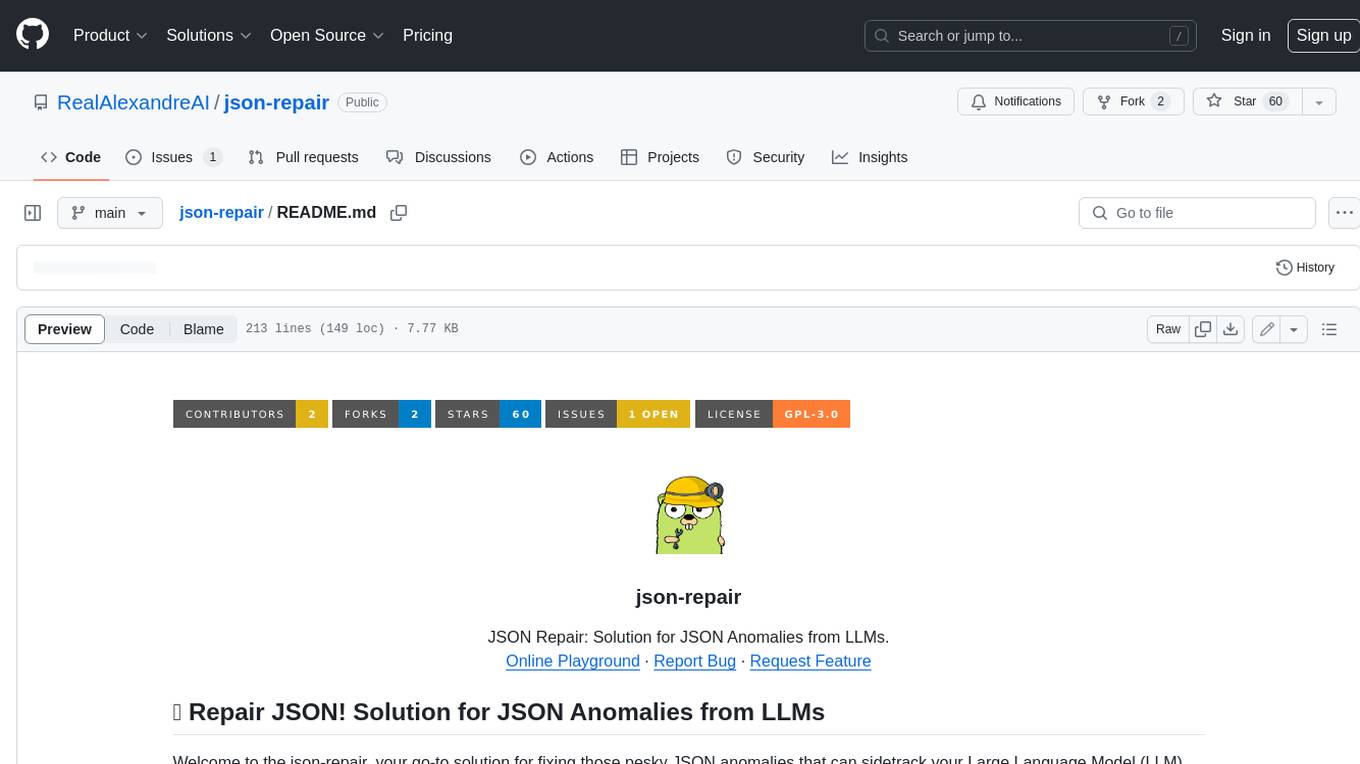Download the raw file
Screen dimensions: 1360x764
click(1231, 329)
